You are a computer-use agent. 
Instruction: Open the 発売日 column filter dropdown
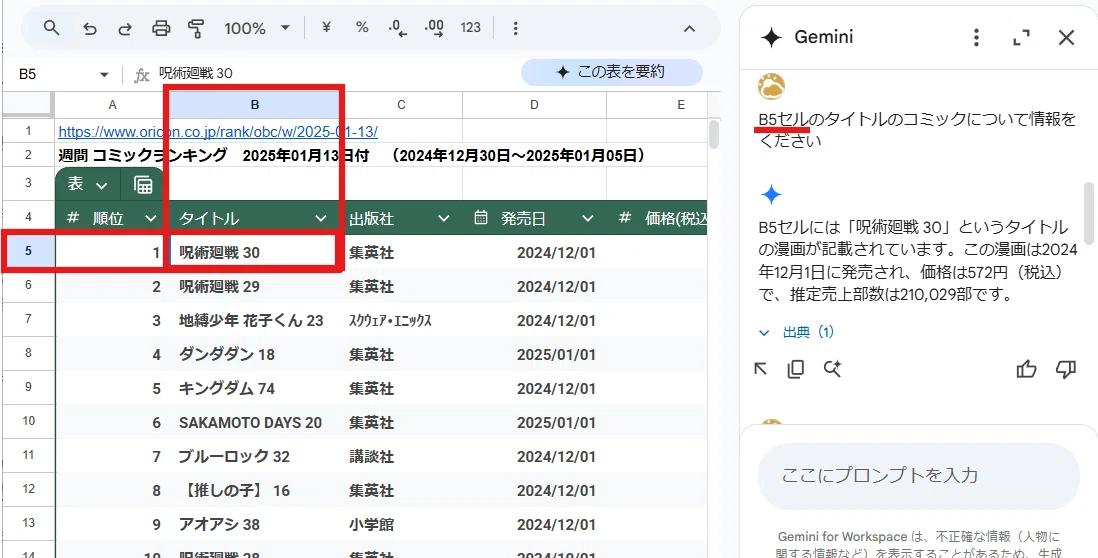pos(588,218)
